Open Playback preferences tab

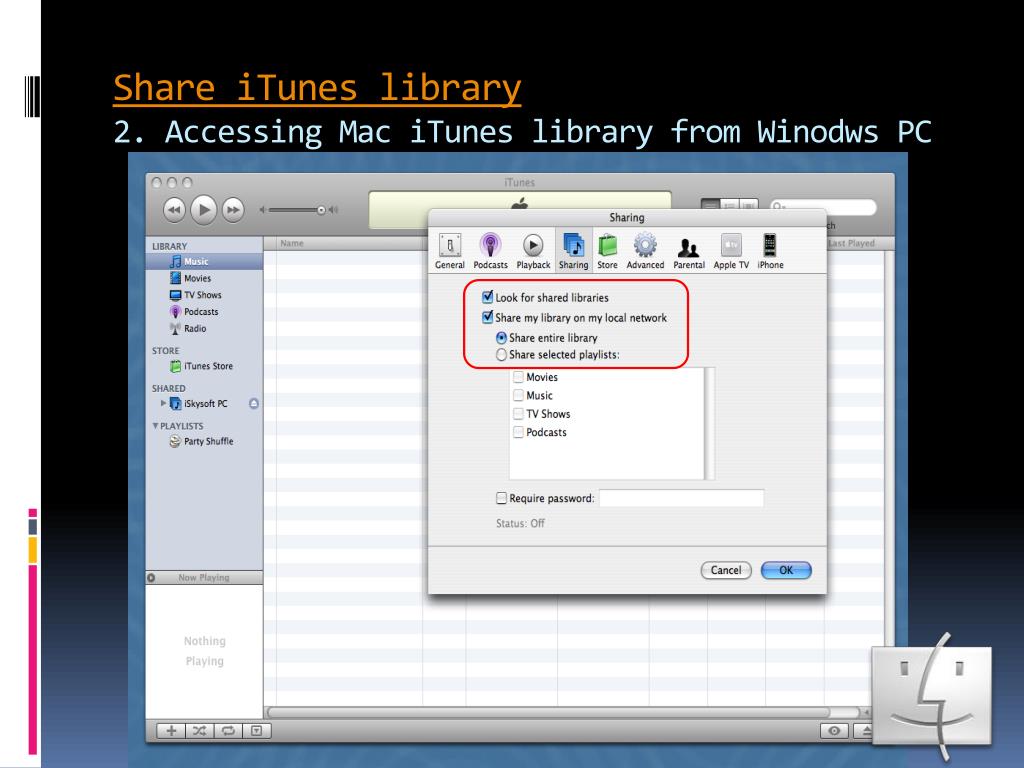point(533,251)
